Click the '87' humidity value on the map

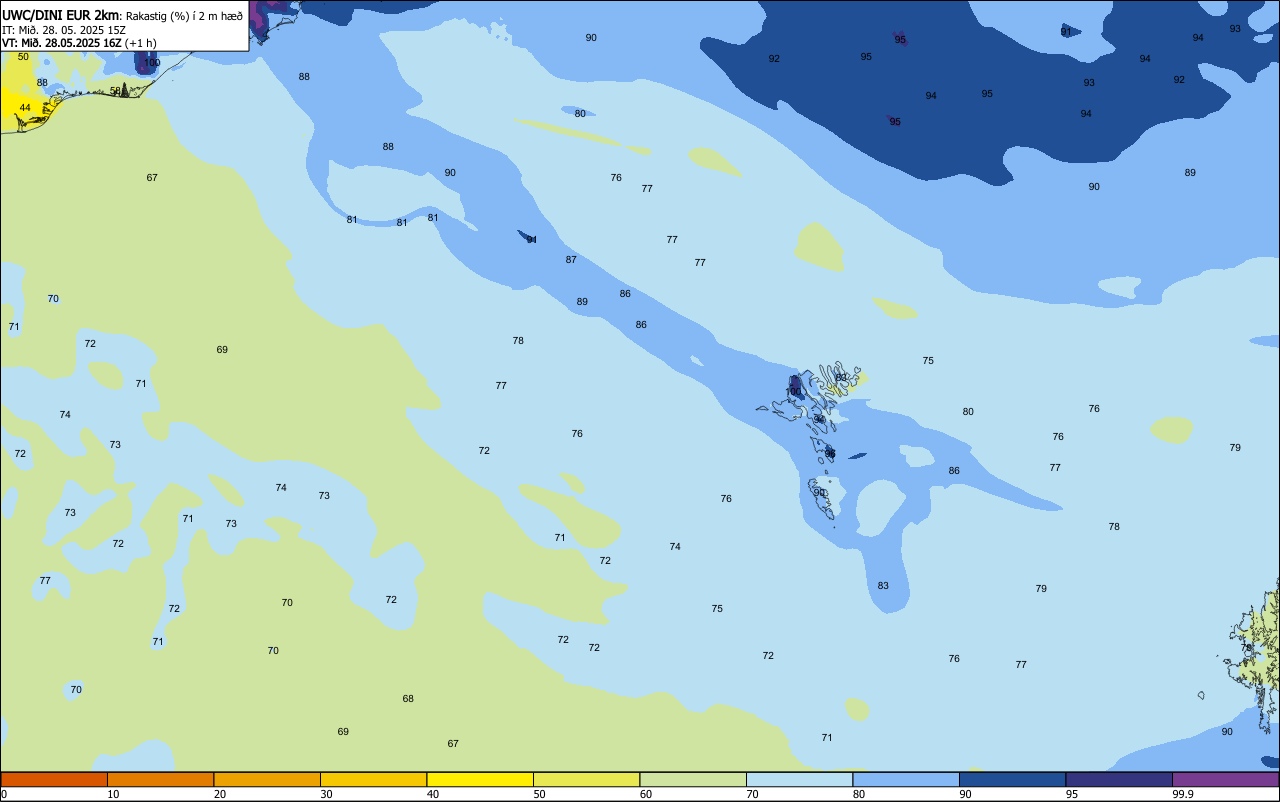click(x=571, y=259)
